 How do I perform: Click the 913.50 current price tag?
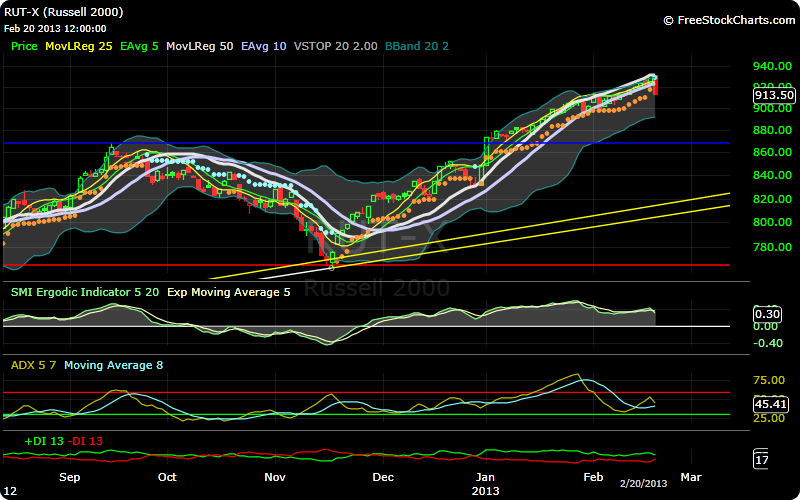(x=774, y=95)
